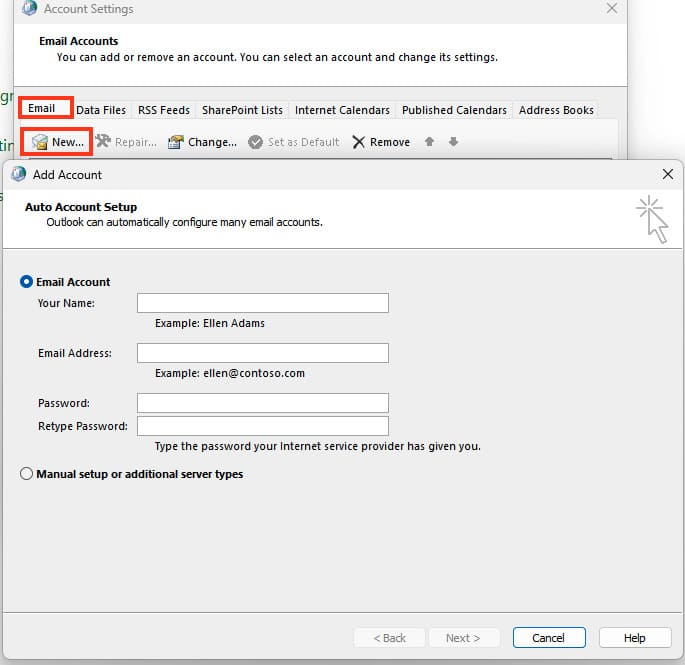Image resolution: width=685 pixels, height=665 pixels.
Task: Click the New email account icon
Action: tap(40, 142)
